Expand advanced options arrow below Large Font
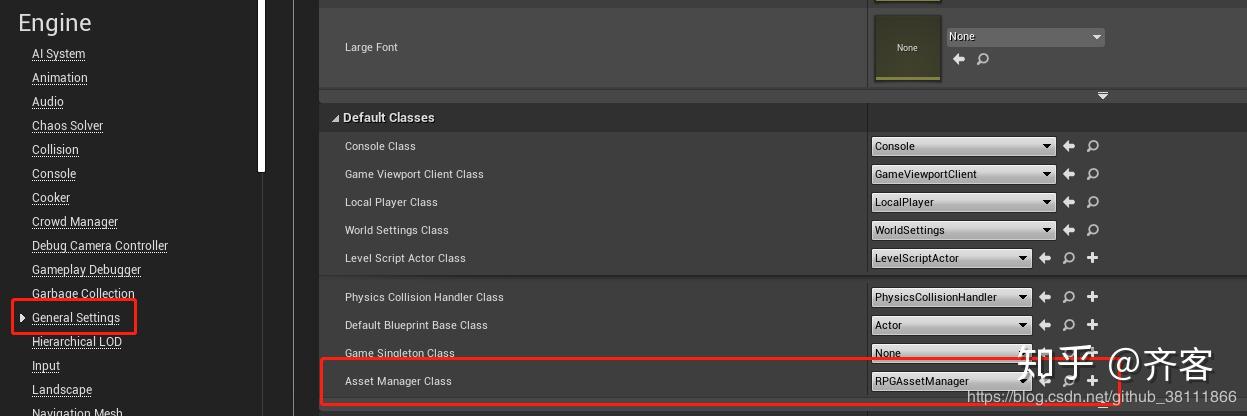The height and width of the screenshot is (416, 1247). 1103,96
